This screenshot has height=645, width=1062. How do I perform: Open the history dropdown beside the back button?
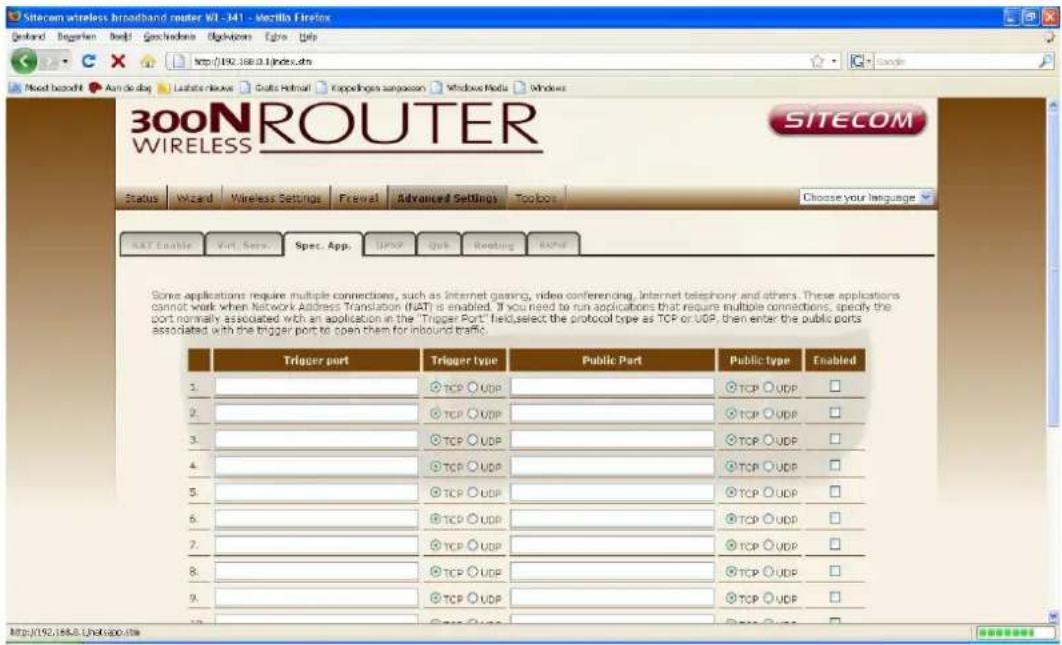65,62
